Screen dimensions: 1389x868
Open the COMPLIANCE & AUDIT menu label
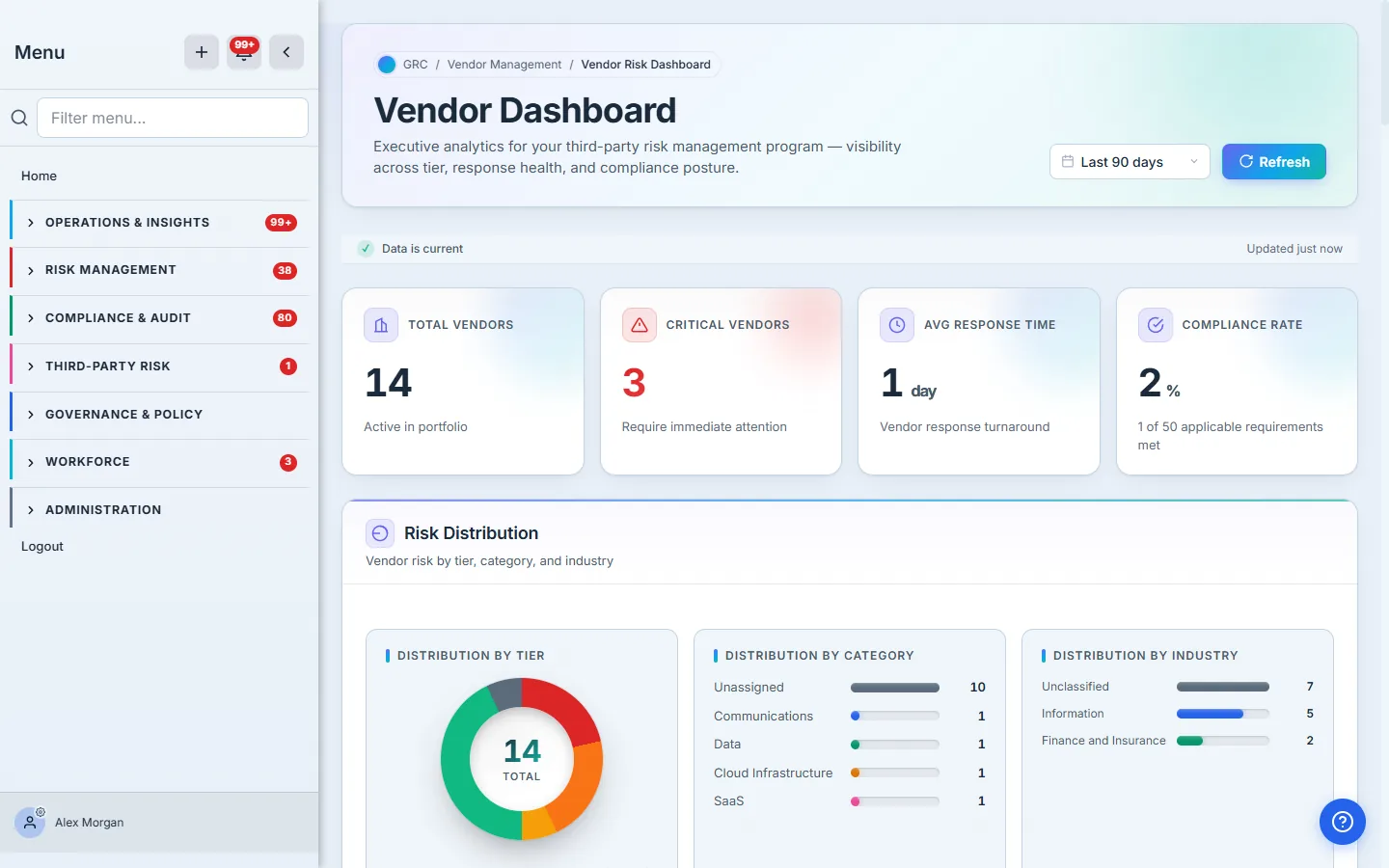click(x=118, y=318)
